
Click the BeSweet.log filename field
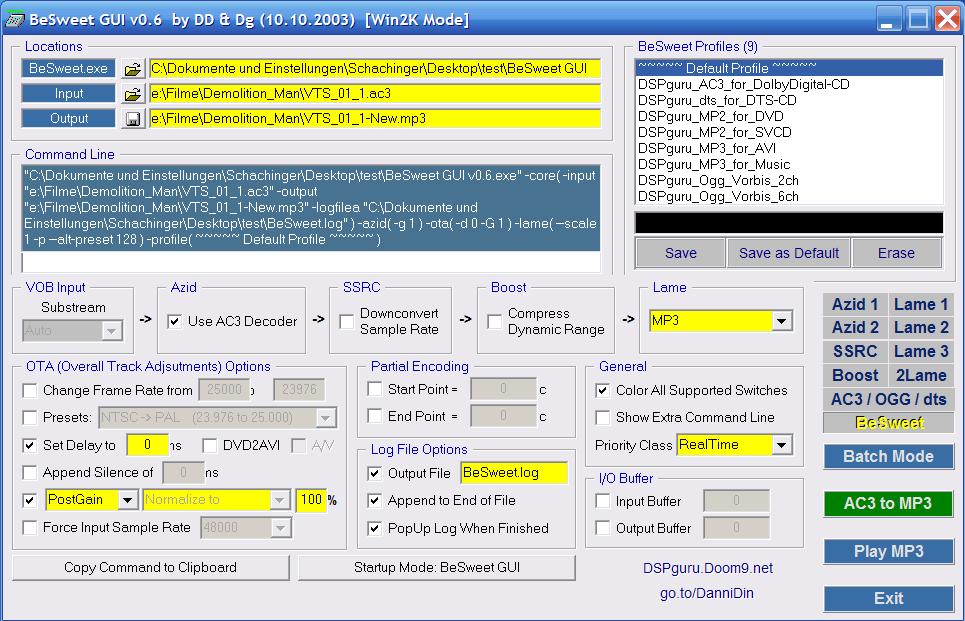coord(514,473)
